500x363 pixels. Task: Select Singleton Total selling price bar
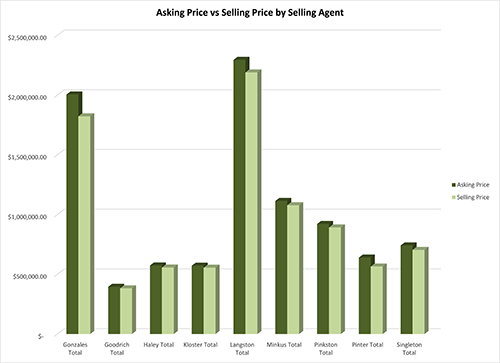click(x=419, y=292)
